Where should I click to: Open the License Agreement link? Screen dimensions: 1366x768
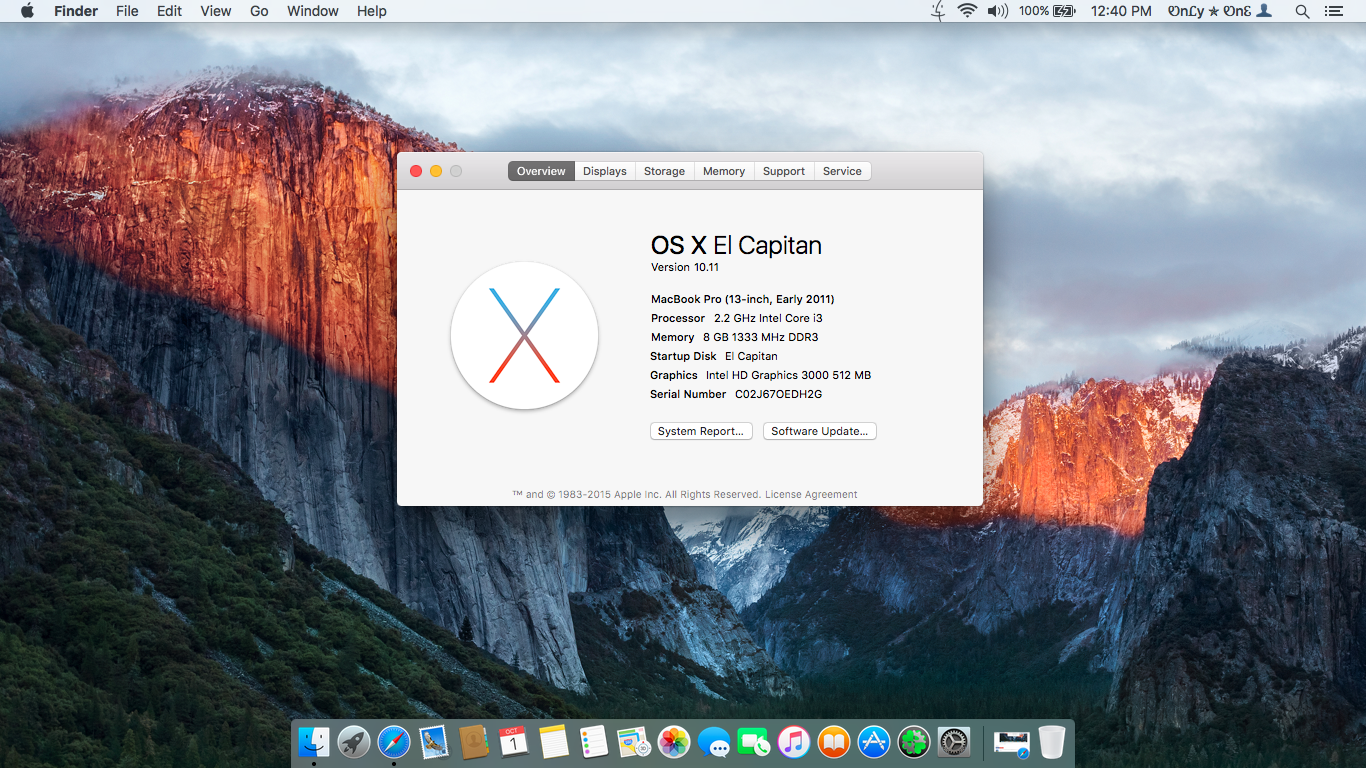(x=811, y=494)
